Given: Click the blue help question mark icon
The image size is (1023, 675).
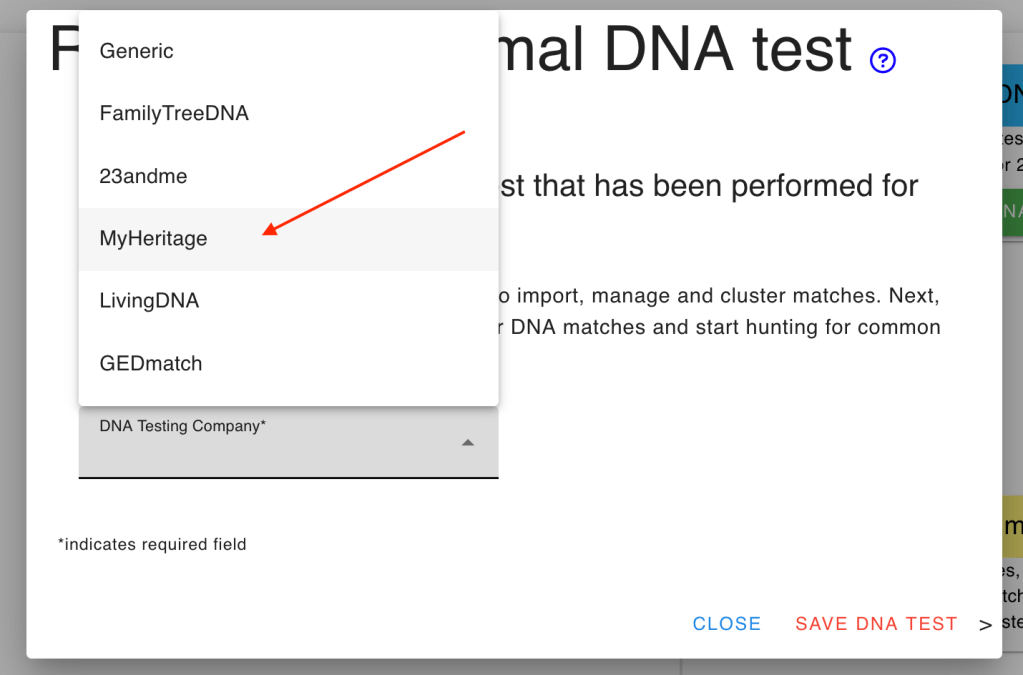Looking at the screenshot, I should (883, 61).
